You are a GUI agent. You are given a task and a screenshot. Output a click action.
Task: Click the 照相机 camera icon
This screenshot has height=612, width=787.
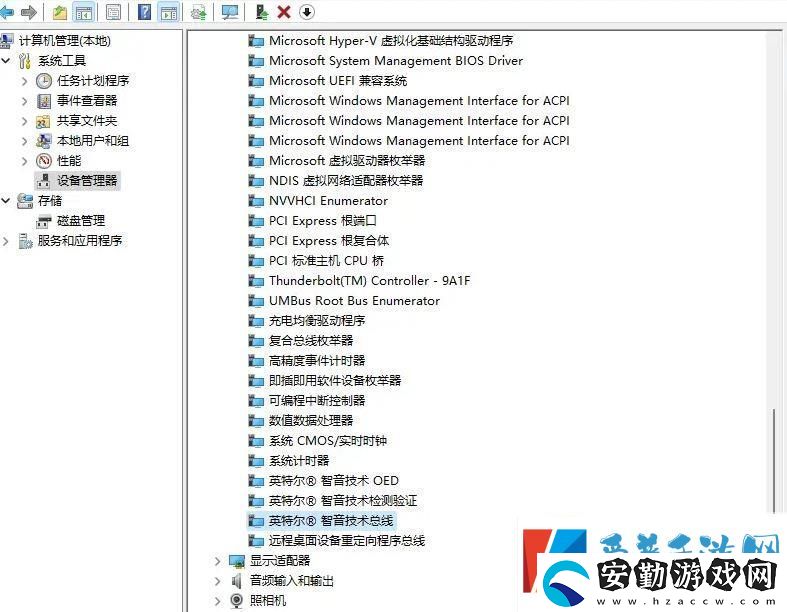pos(236,600)
